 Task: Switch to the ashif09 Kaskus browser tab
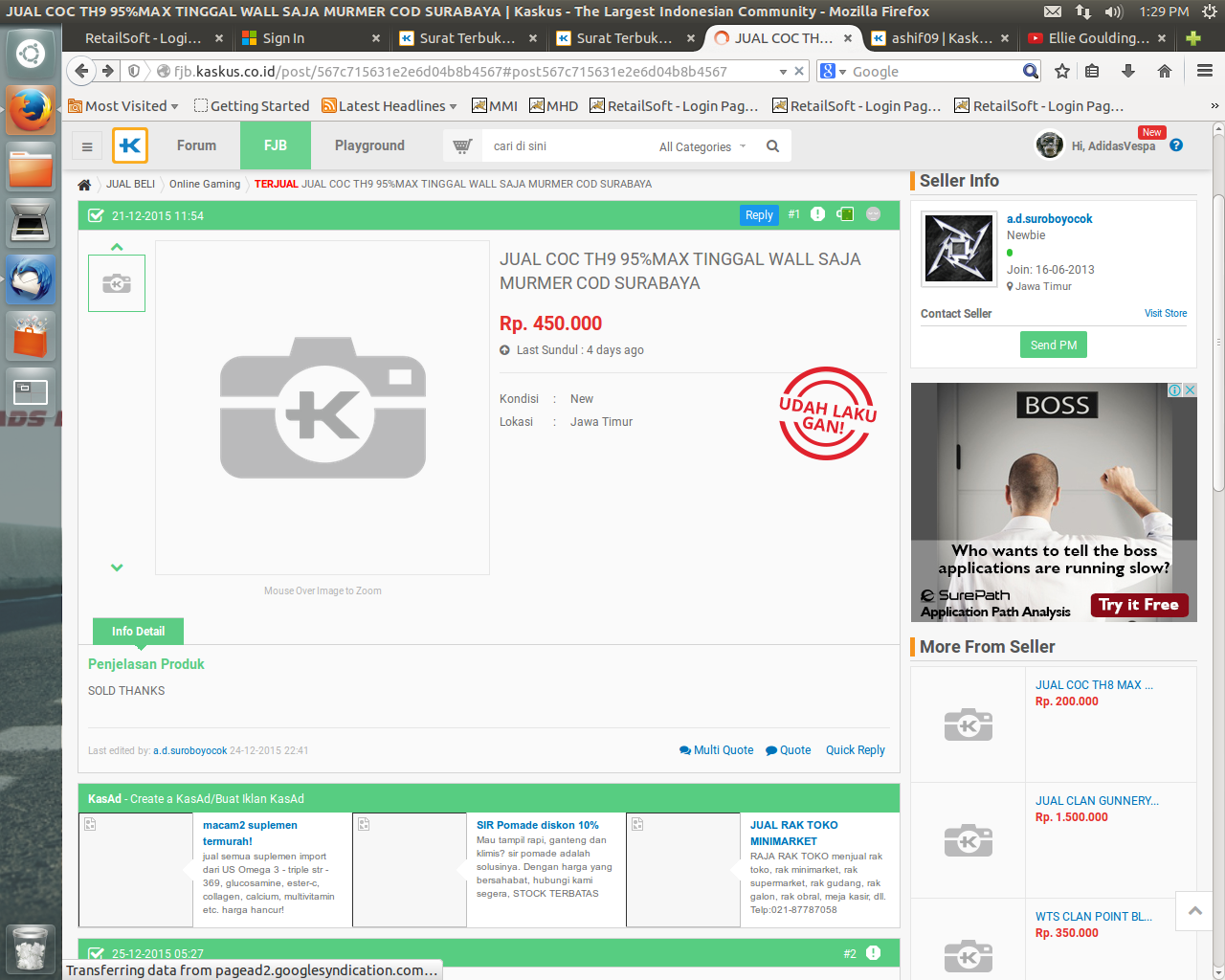[x=941, y=38]
